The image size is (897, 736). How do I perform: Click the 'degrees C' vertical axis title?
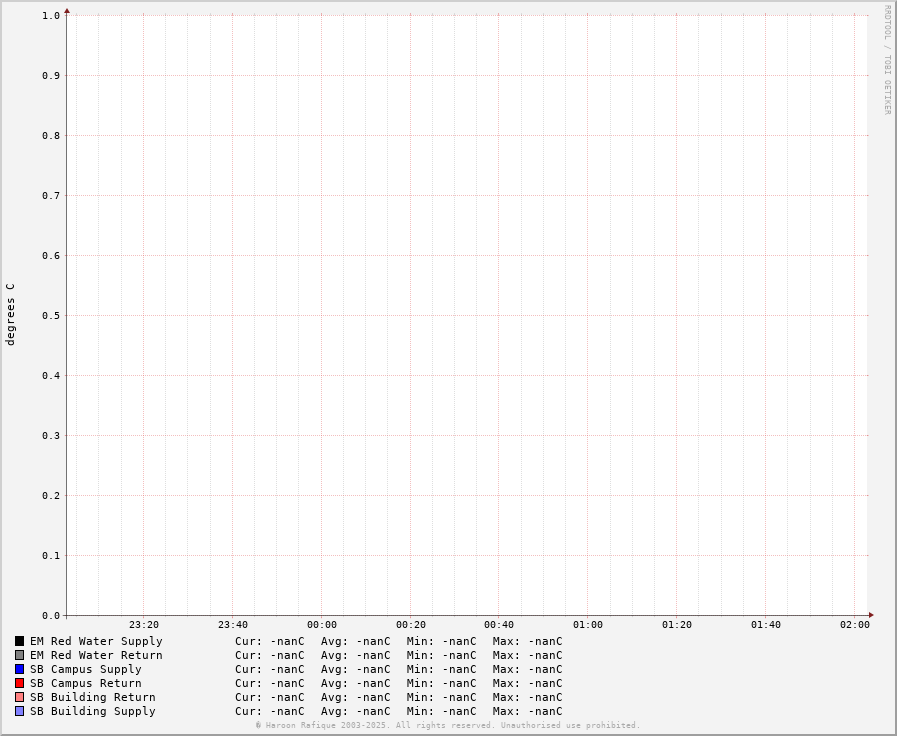pyautogui.click(x=11, y=314)
